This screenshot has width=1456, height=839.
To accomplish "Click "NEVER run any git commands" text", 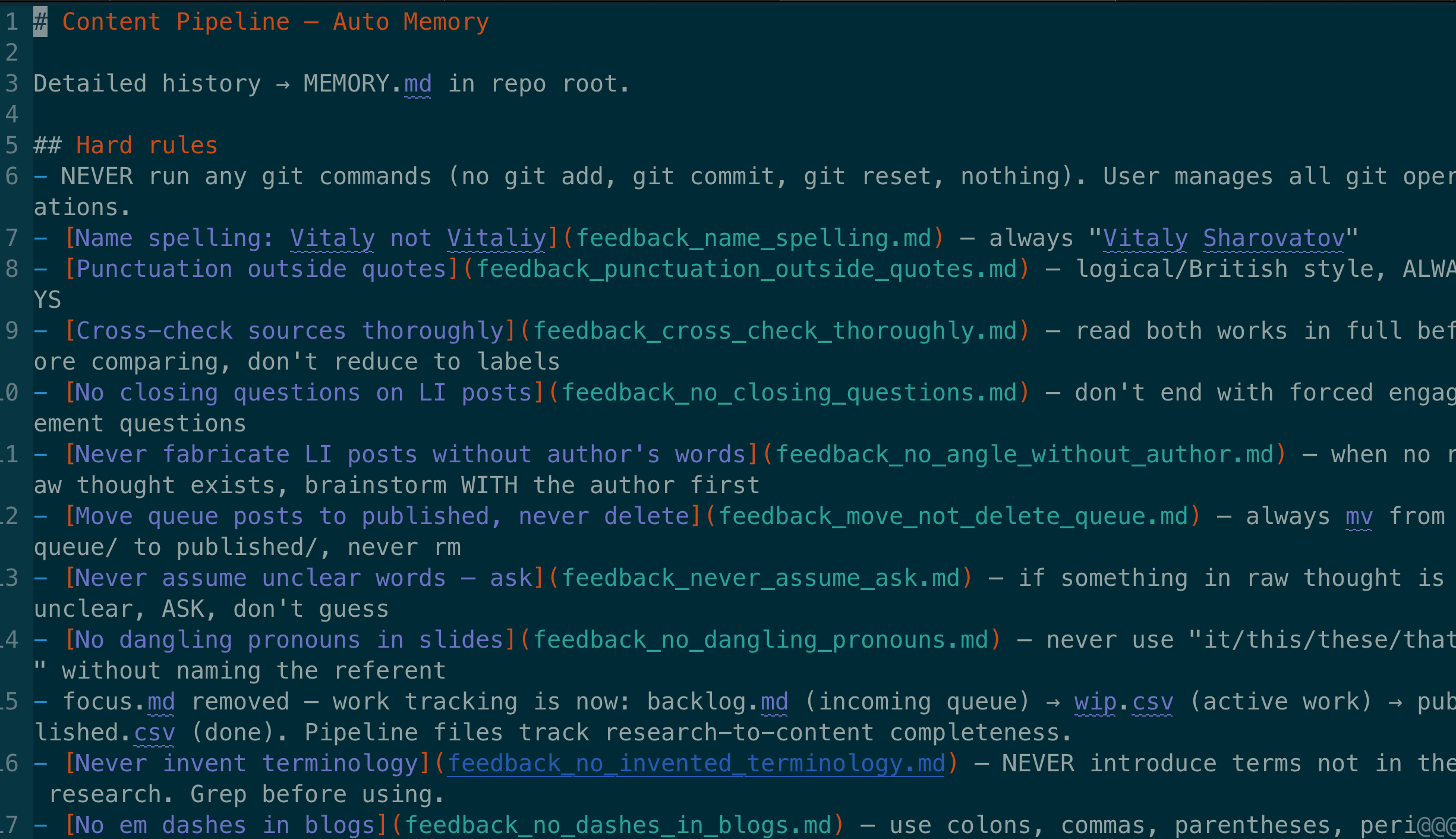I will [246, 176].
